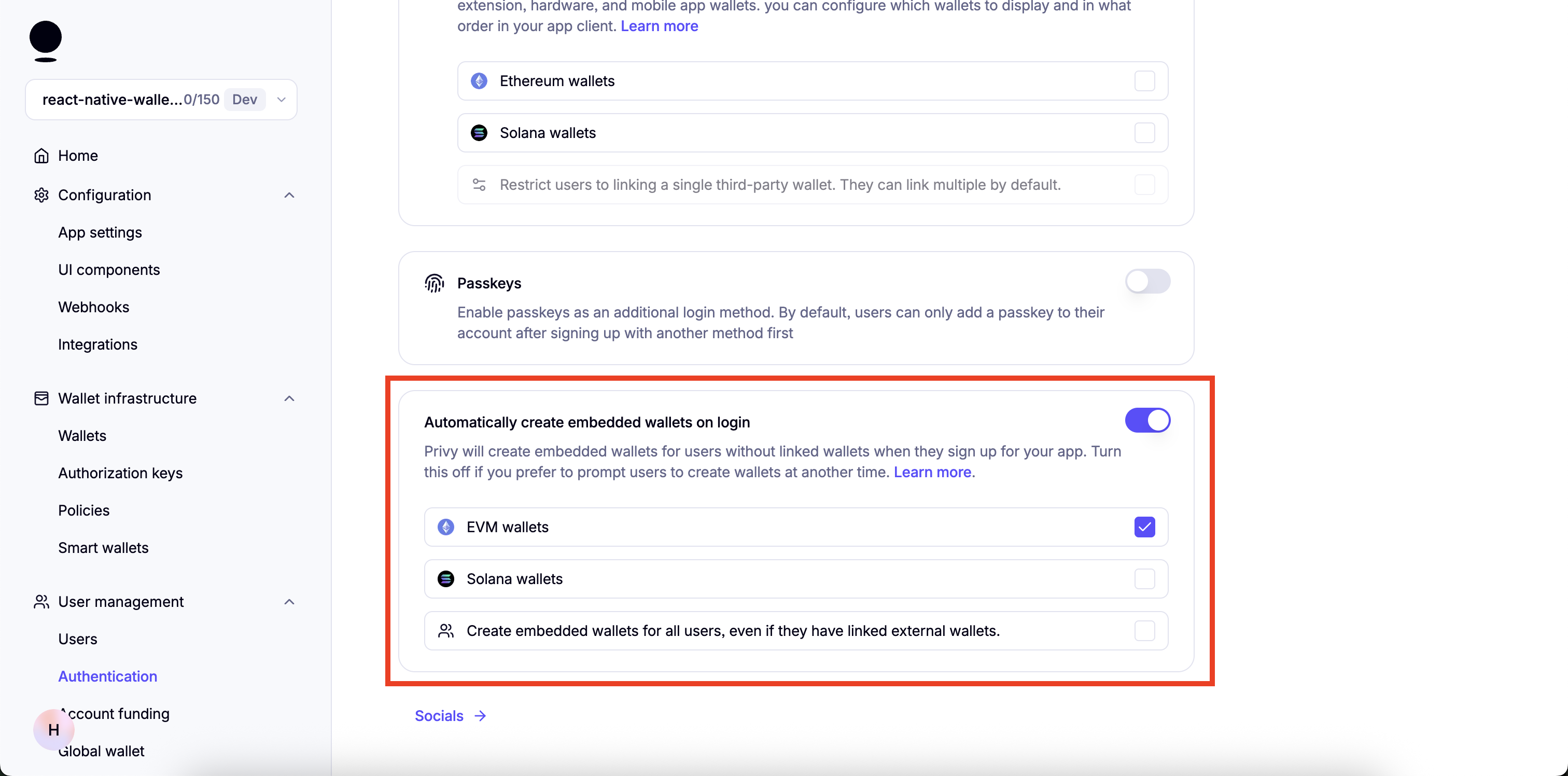Click the Learn more link about embedded wallets

click(x=933, y=472)
